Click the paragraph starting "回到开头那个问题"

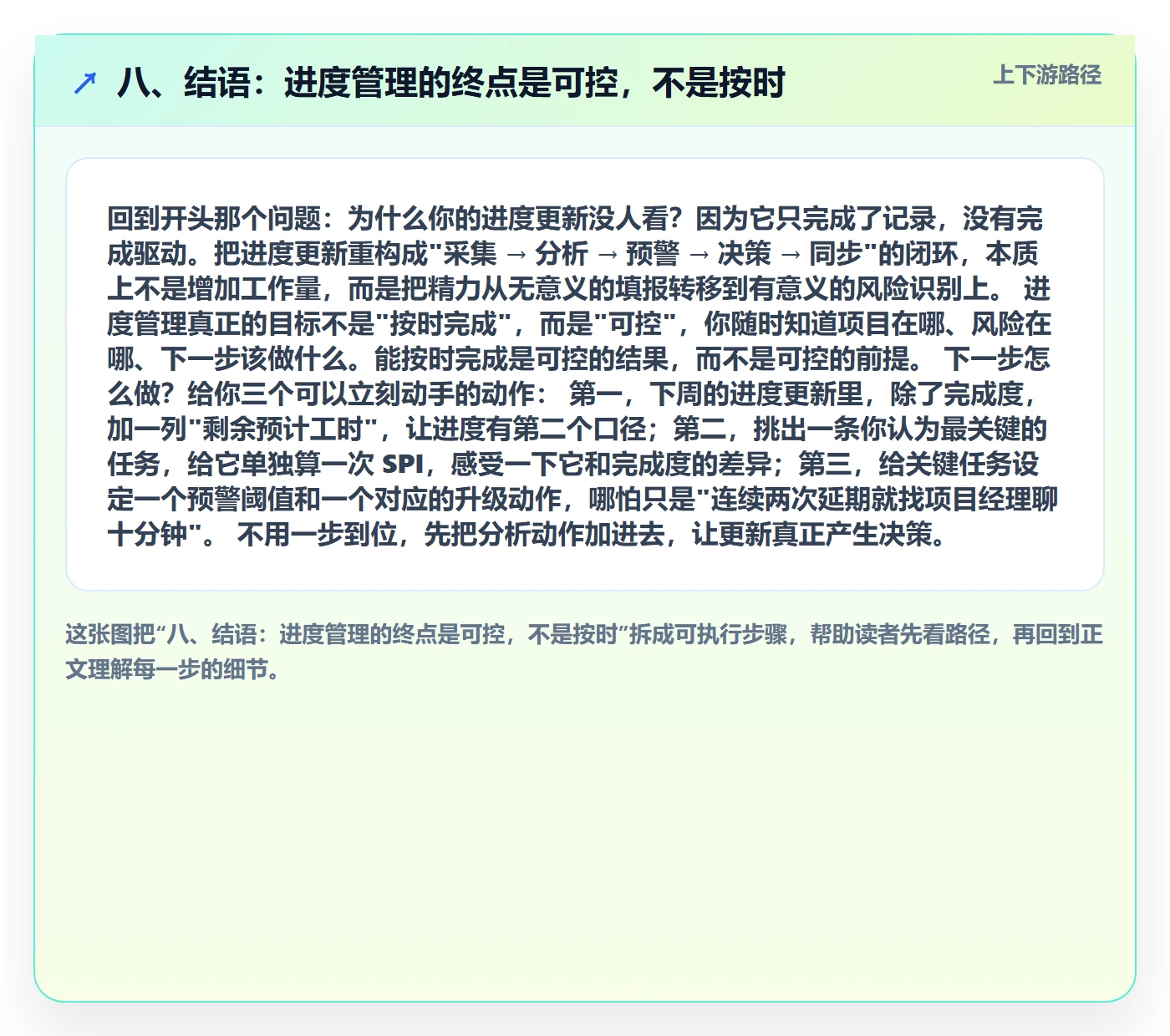583,375
